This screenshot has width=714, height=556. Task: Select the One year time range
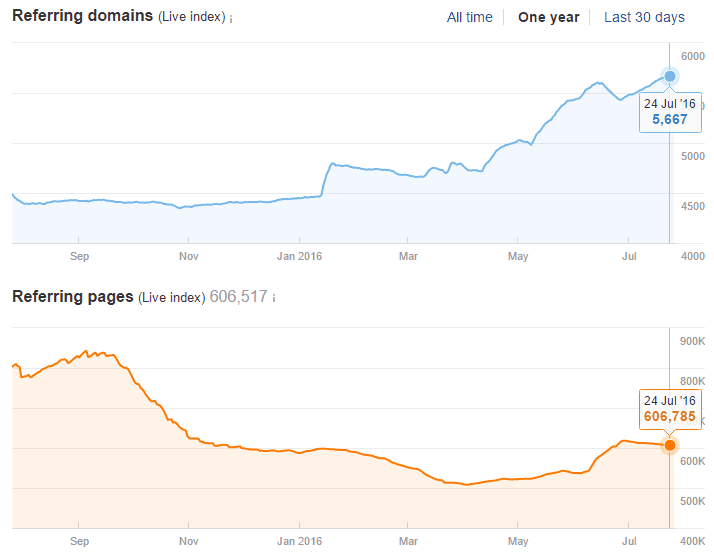[548, 17]
